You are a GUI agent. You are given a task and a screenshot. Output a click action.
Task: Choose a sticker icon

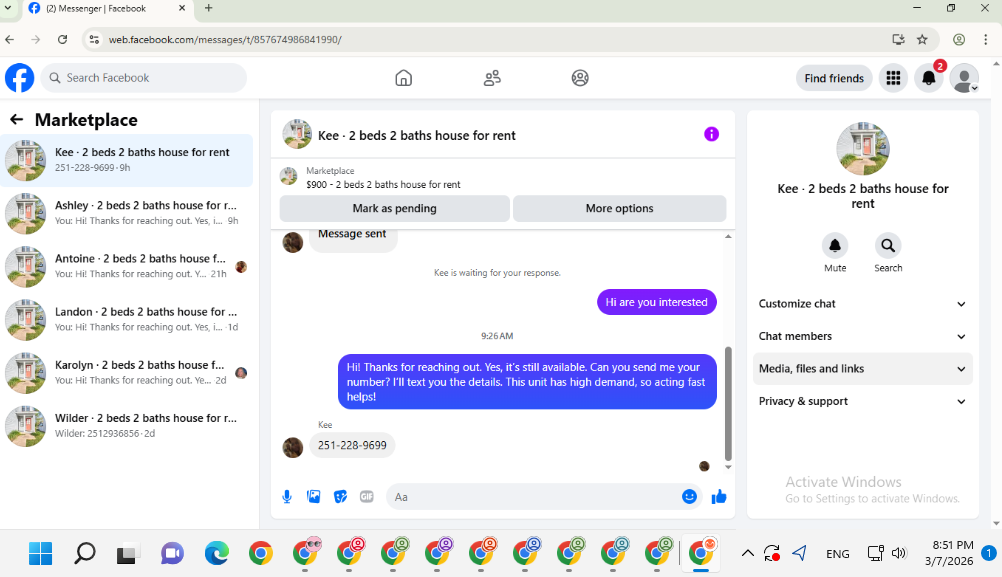(x=340, y=496)
